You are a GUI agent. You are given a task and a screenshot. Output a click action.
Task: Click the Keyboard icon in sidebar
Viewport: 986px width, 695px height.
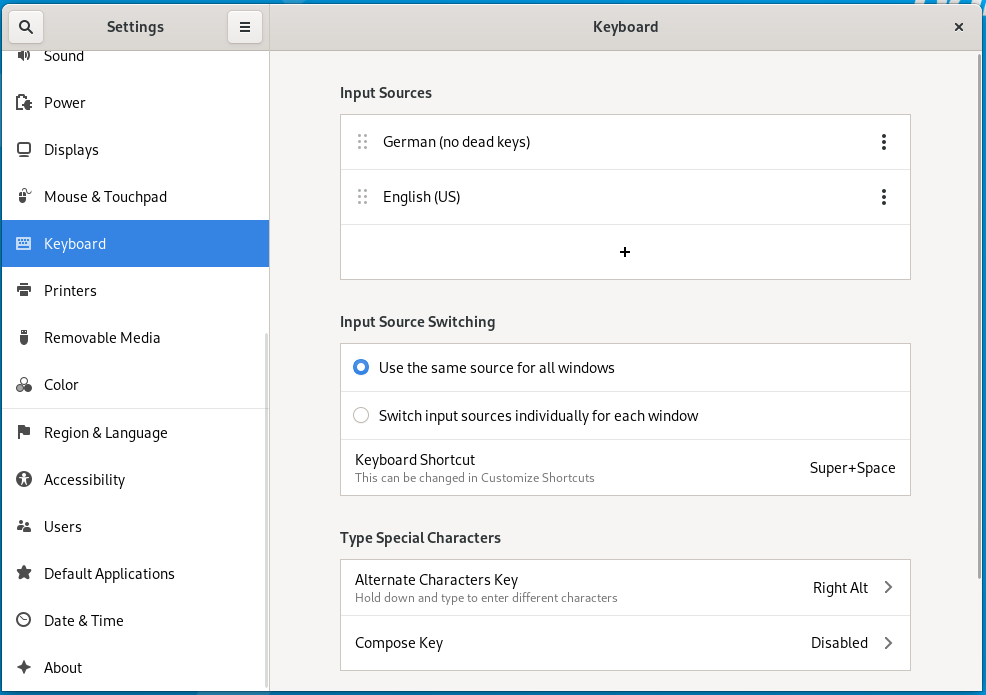point(24,243)
